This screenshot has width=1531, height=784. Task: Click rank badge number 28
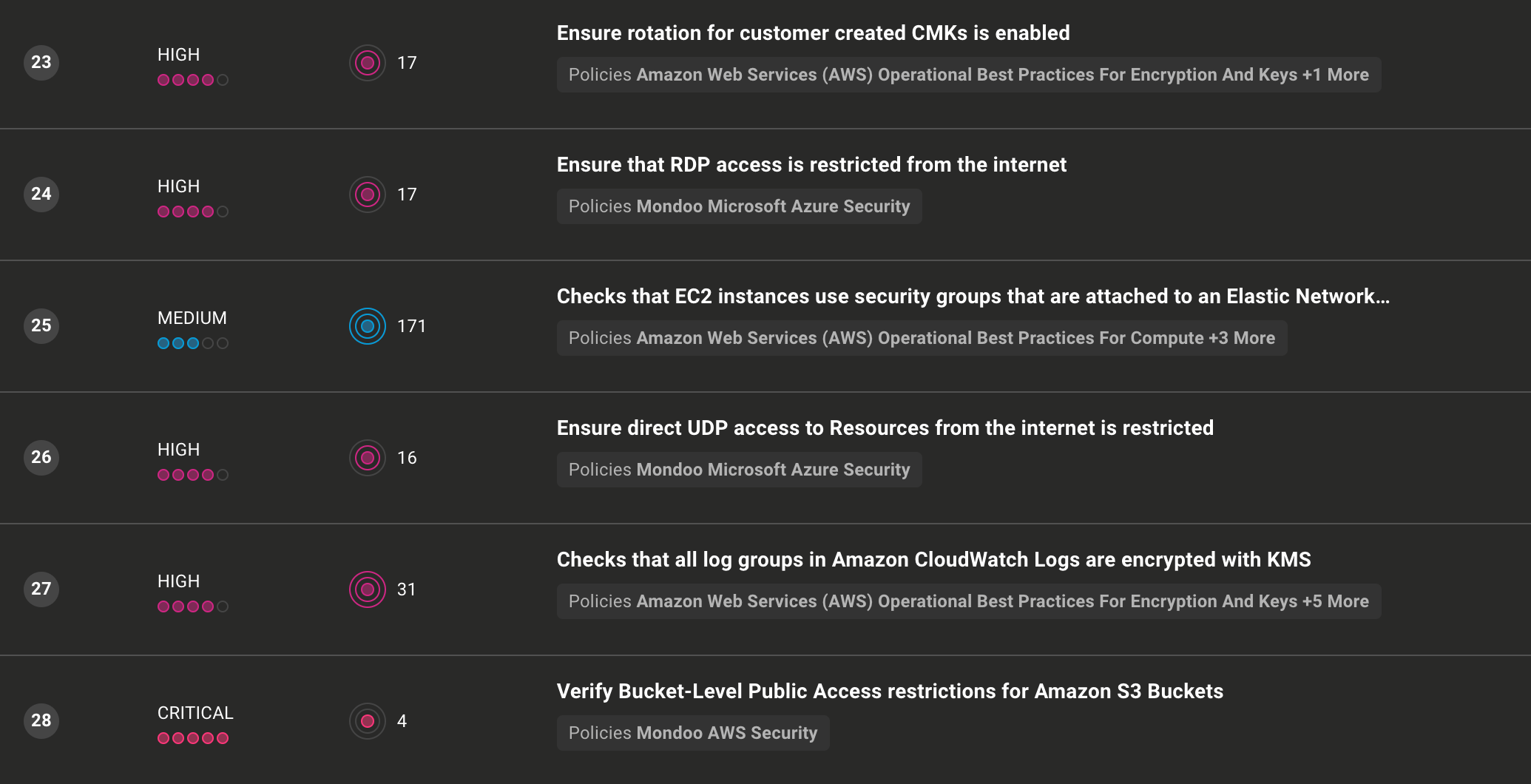(41, 721)
